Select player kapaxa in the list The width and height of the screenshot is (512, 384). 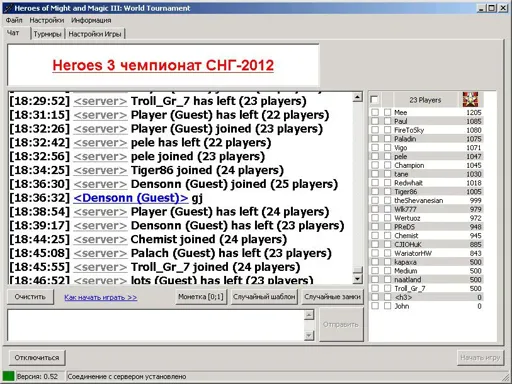point(405,262)
